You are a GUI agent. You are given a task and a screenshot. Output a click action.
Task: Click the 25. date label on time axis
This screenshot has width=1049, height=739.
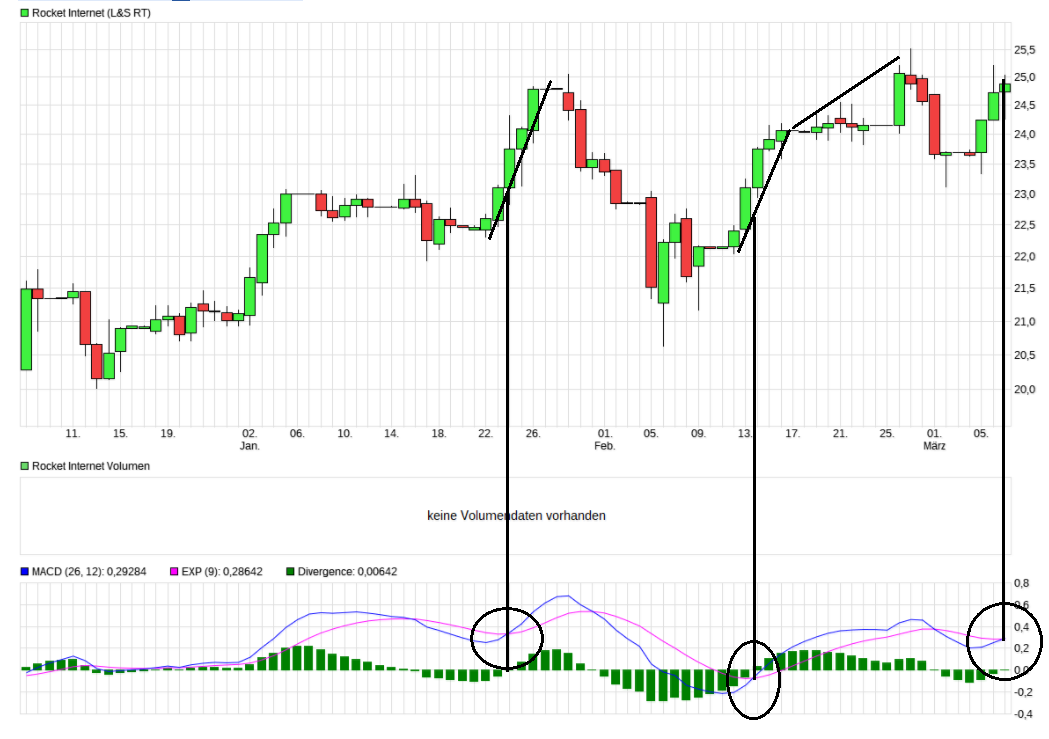(x=887, y=434)
